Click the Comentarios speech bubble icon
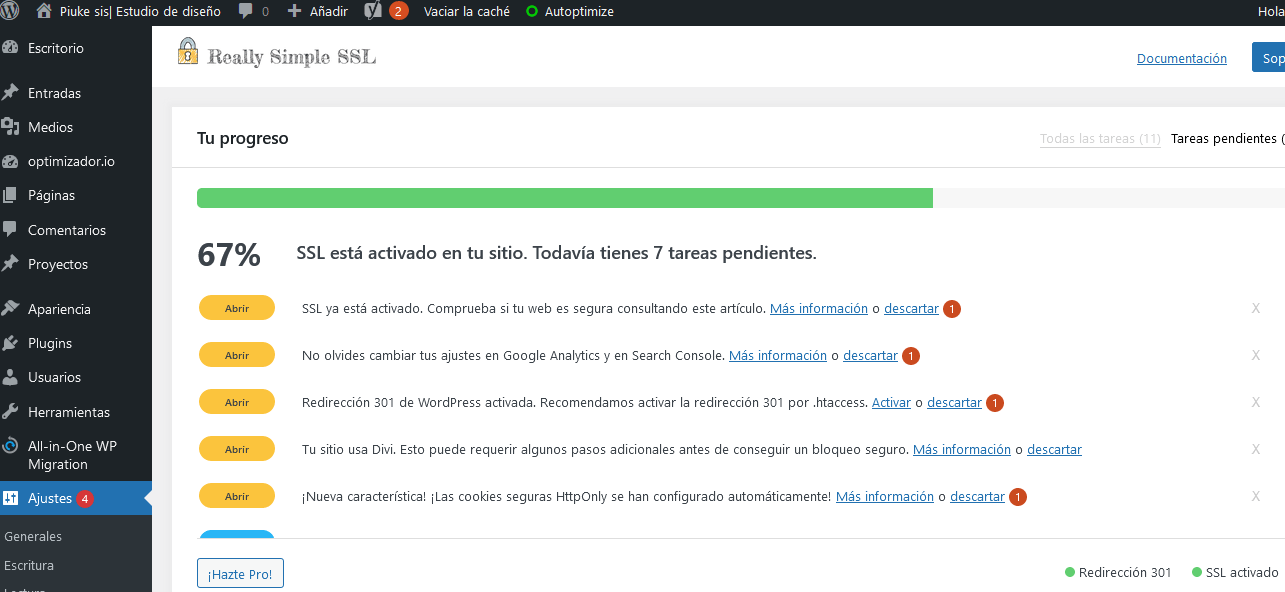Screen dimensions: 1285x592 point(10,229)
